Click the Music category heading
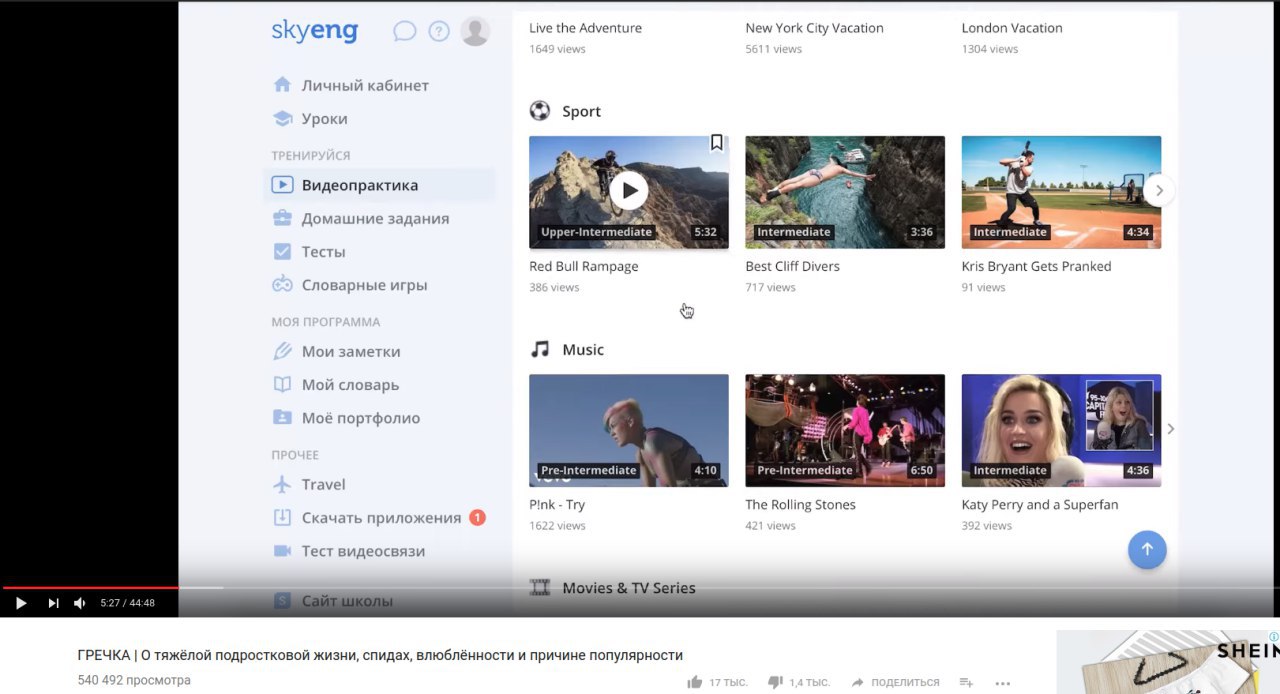 (x=583, y=349)
